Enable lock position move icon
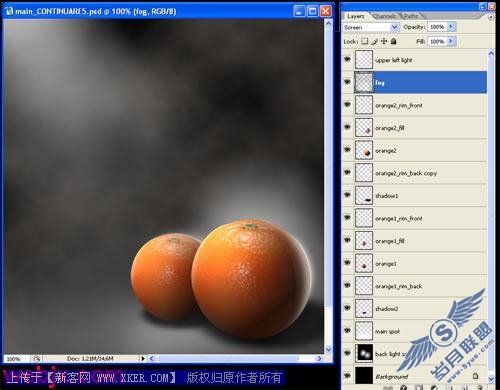The width and height of the screenshot is (500, 390). [x=384, y=41]
